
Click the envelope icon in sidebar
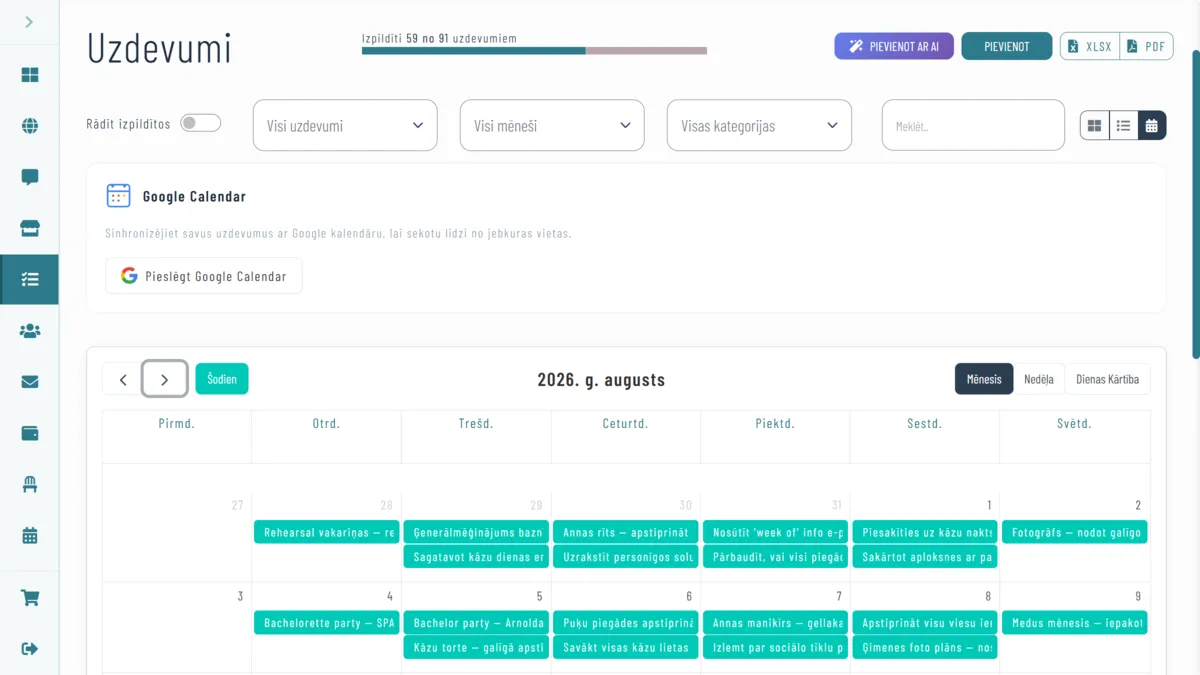coord(30,382)
